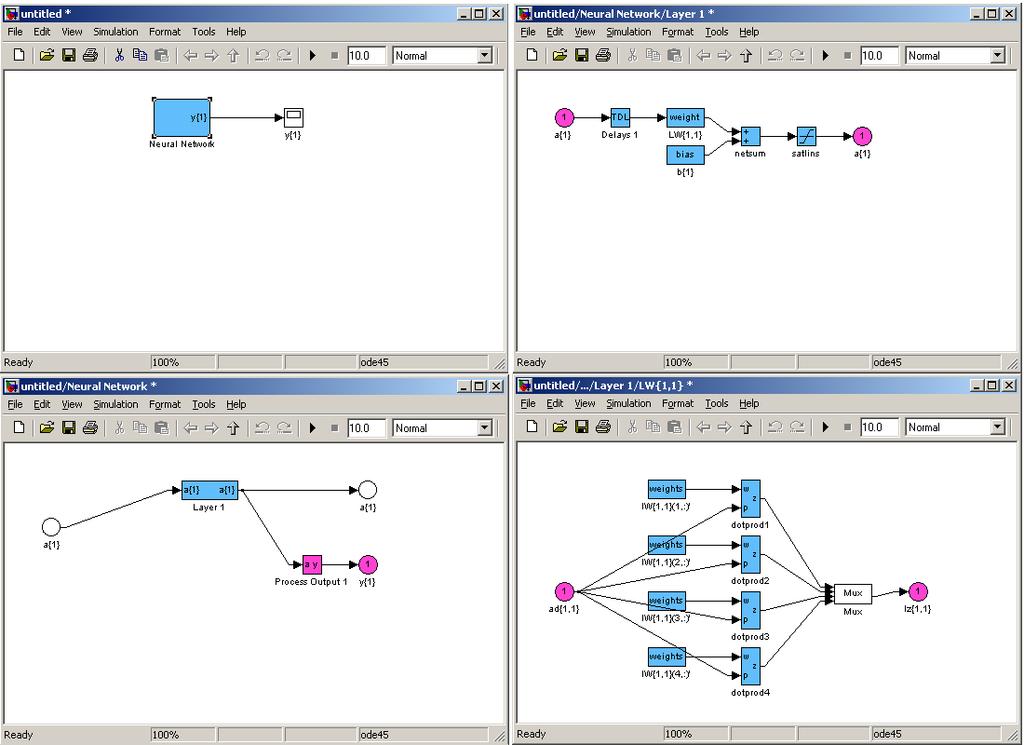Select the Mux block
The height and width of the screenshot is (745, 1024).
(x=853, y=594)
